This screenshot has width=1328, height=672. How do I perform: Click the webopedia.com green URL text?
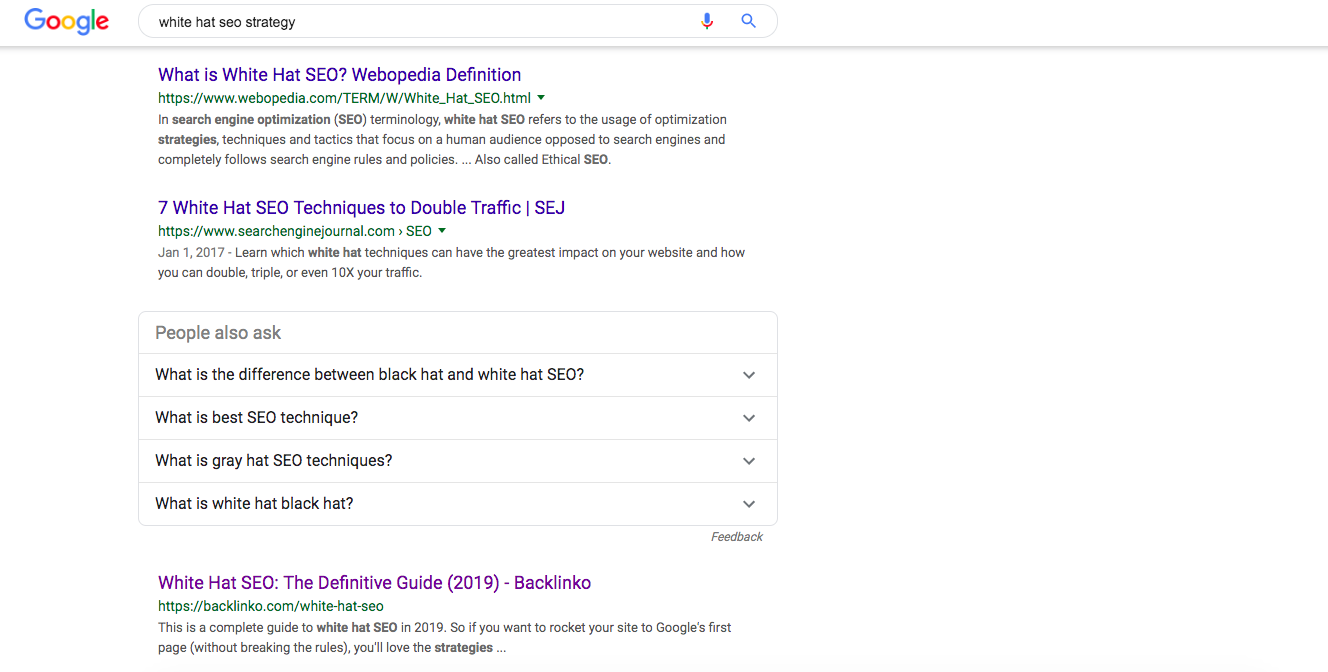(344, 98)
